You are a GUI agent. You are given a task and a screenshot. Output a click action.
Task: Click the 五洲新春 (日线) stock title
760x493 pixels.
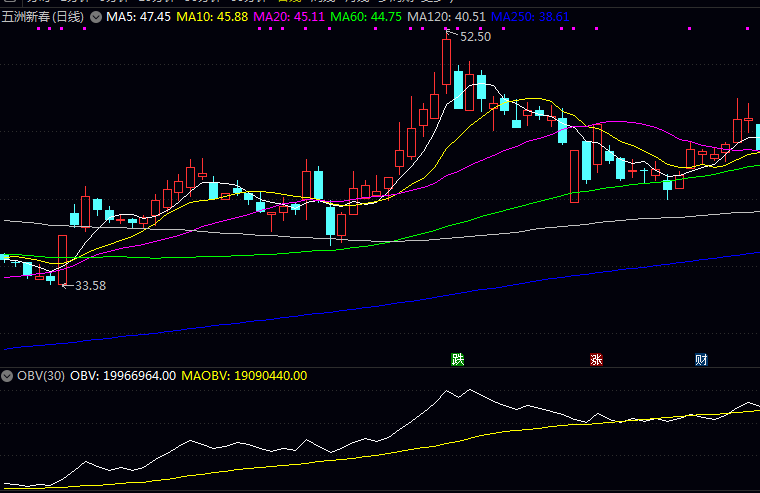click(43, 18)
